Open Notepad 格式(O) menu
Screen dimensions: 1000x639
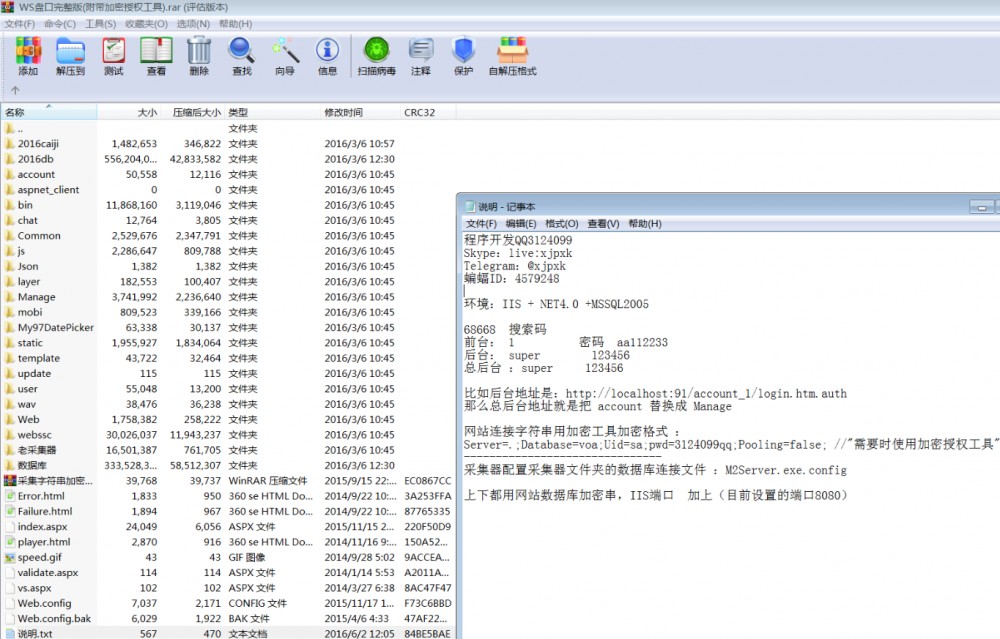562,224
